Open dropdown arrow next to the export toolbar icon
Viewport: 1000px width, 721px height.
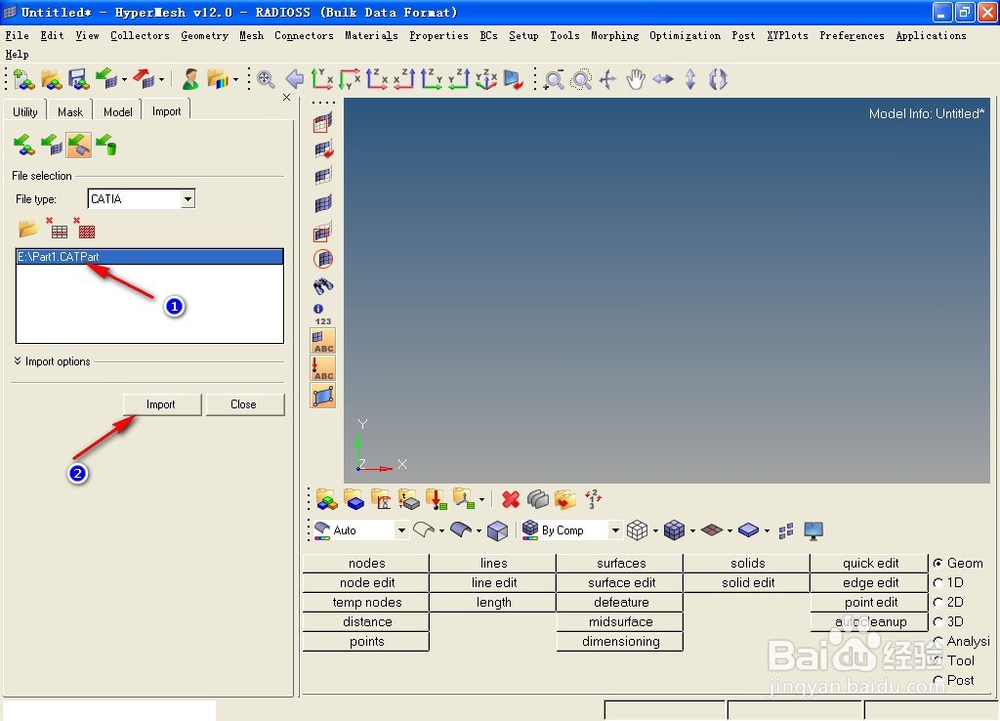(x=161, y=80)
